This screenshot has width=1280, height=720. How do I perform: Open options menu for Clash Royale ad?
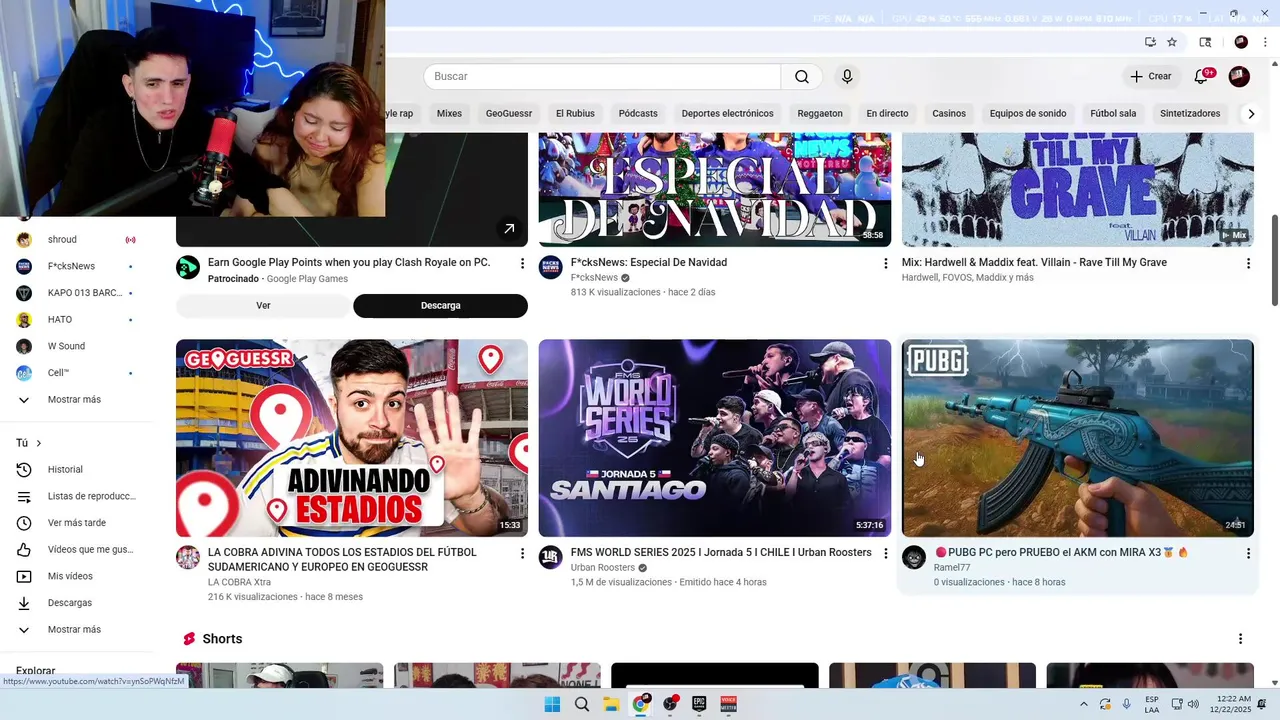pyautogui.click(x=522, y=263)
